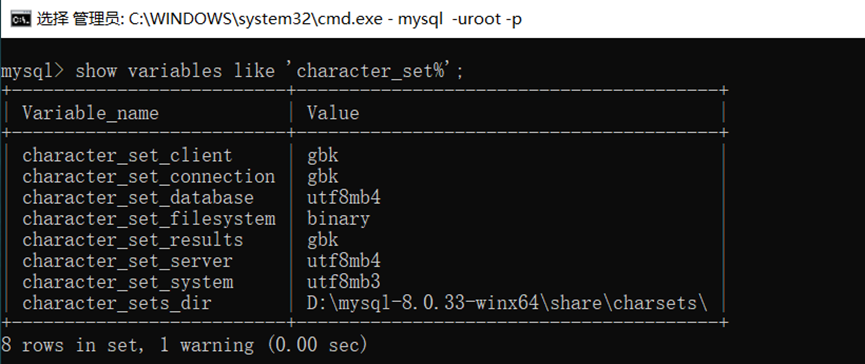The height and width of the screenshot is (364, 865).
Task: Click the Variable_name column header
Action: click(x=90, y=114)
